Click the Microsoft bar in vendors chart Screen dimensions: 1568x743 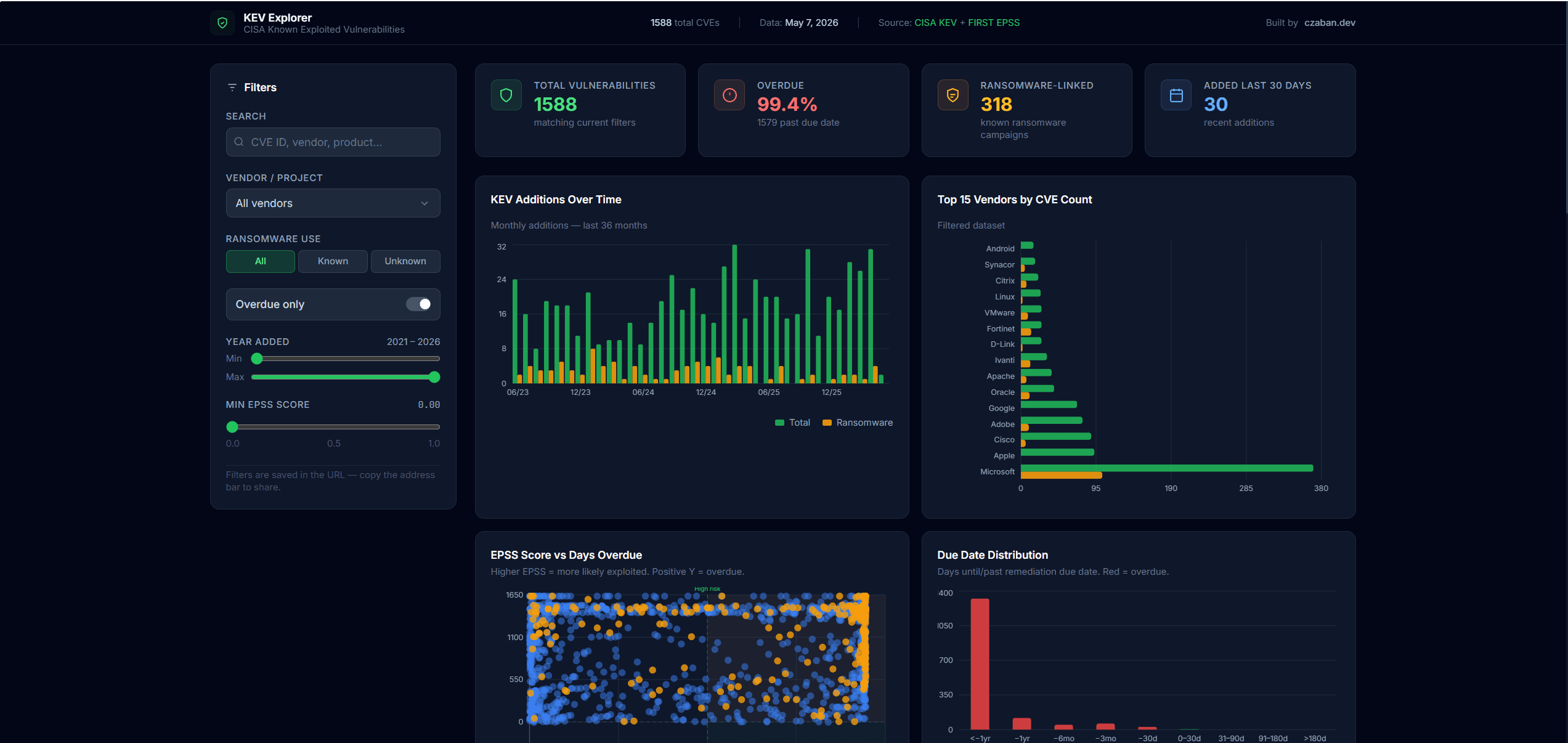(x=1167, y=468)
